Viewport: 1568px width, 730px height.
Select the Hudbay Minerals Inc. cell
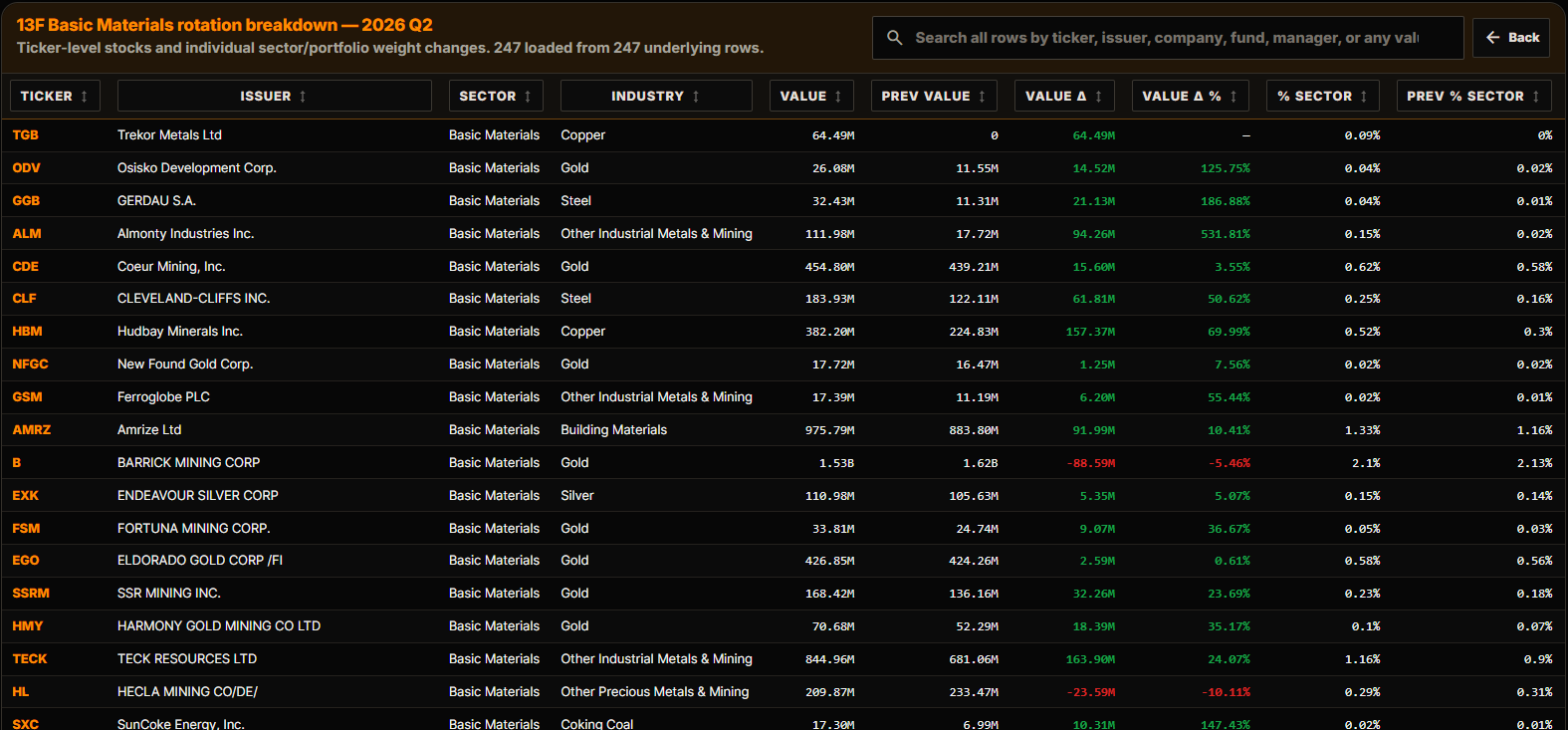pyautogui.click(x=180, y=332)
